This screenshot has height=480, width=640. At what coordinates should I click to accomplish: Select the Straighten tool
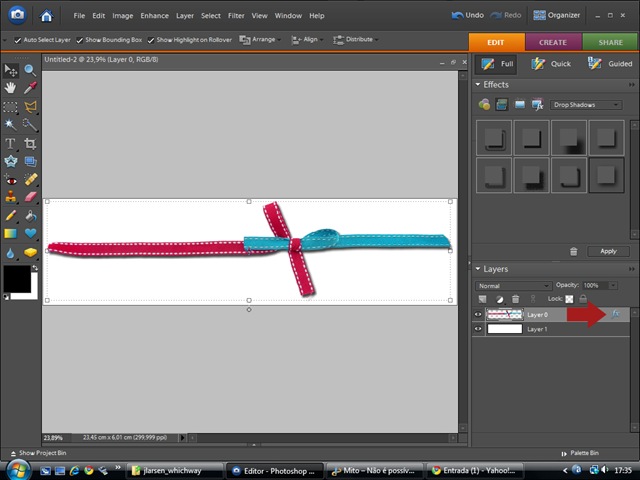pos(30,161)
